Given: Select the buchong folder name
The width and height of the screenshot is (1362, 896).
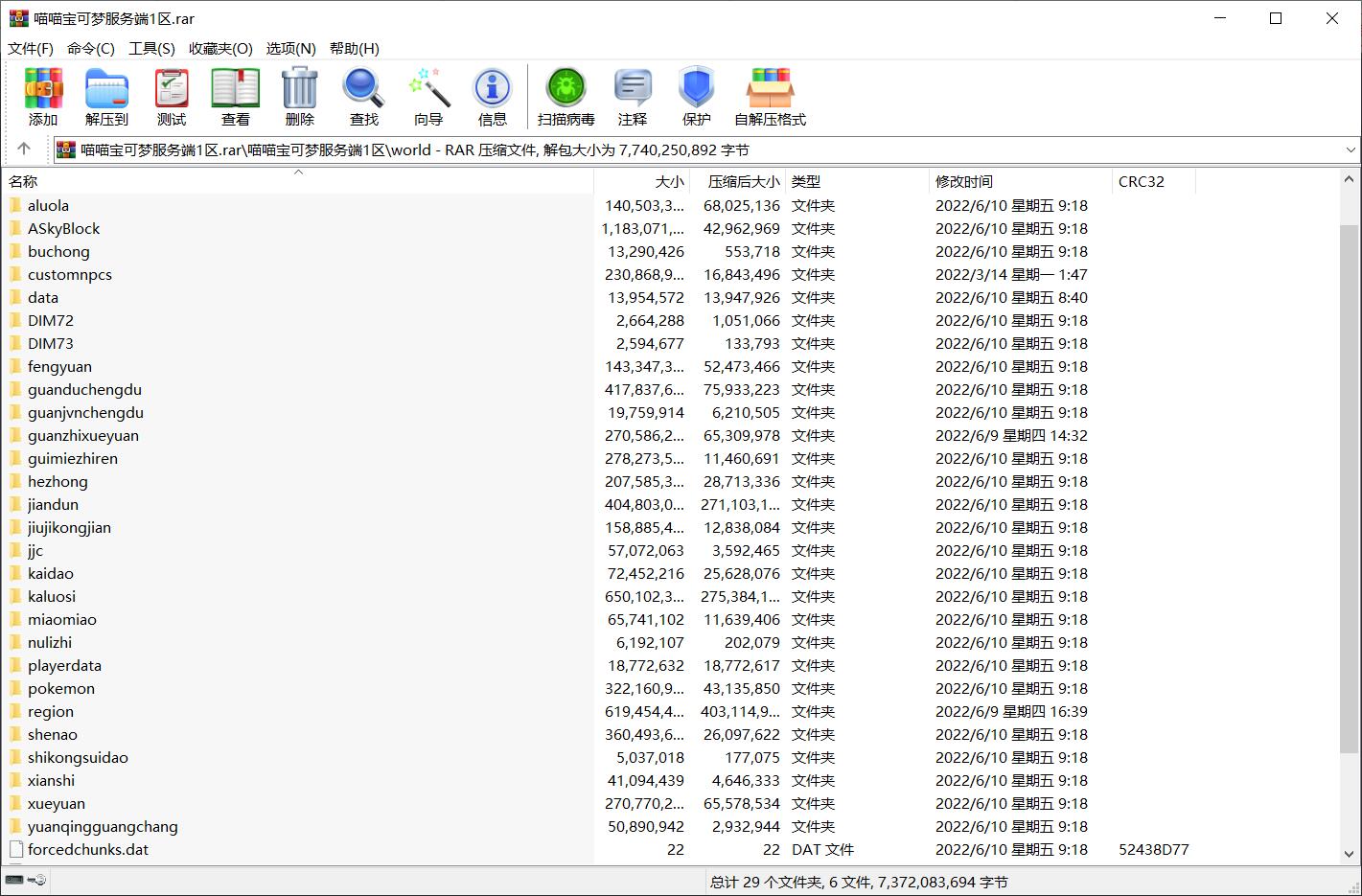Looking at the screenshot, I should (x=58, y=251).
